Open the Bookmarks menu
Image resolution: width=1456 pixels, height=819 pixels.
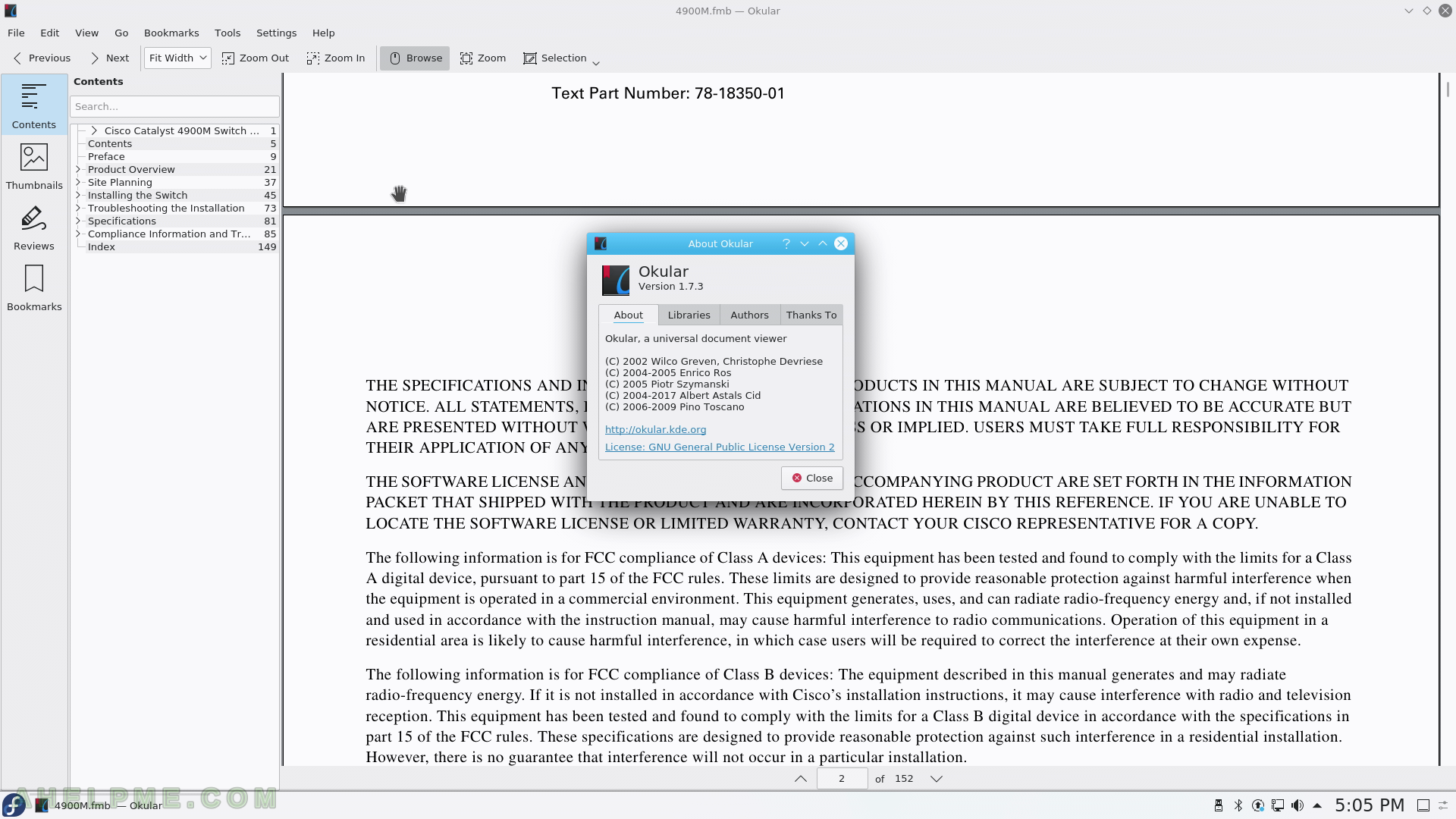(171, 33)
